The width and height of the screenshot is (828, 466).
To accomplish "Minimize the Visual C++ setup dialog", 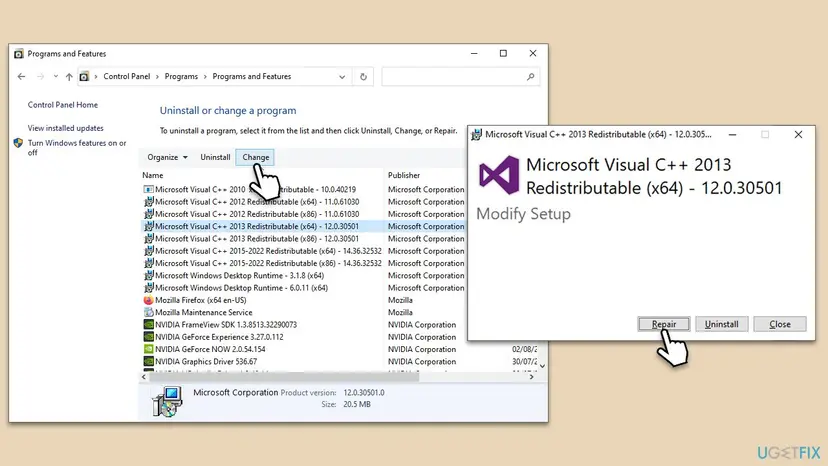I will click(732, 135).
